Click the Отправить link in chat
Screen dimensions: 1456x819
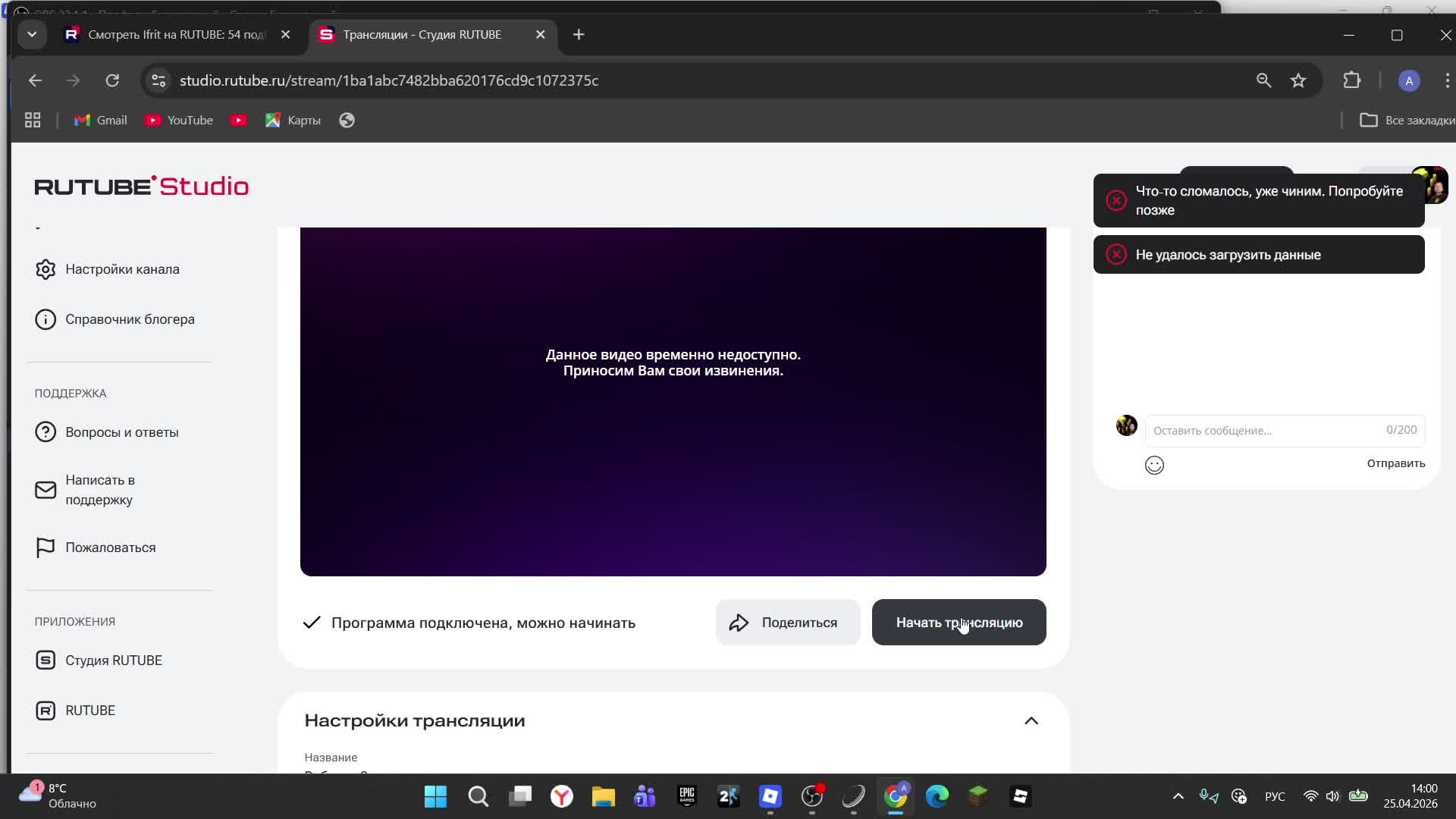click(1395, 463)
